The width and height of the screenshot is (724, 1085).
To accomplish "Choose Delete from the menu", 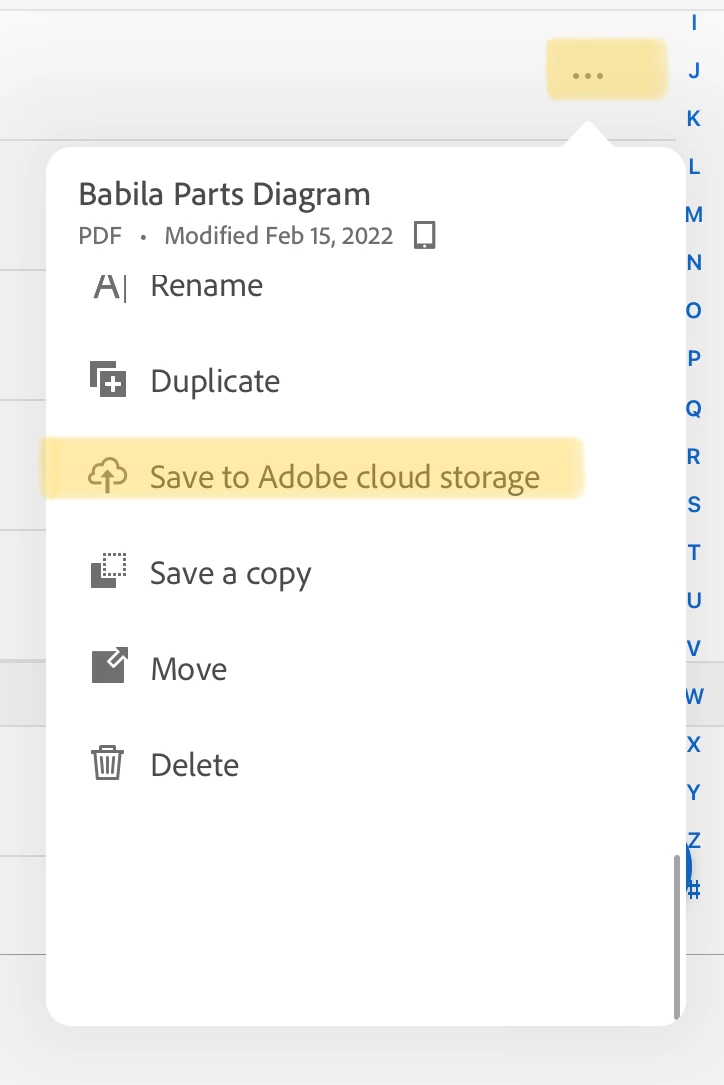I will (x=195, y=764).
